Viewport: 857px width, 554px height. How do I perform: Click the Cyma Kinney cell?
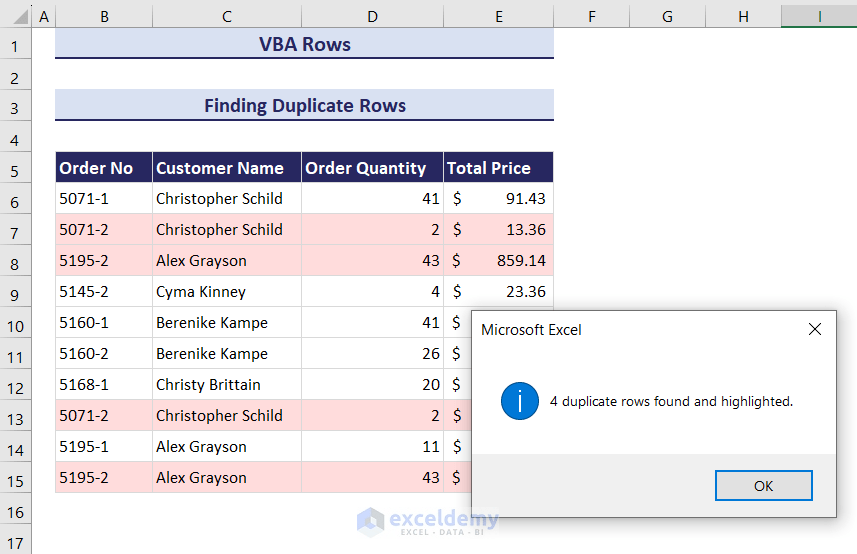[227, 292]
